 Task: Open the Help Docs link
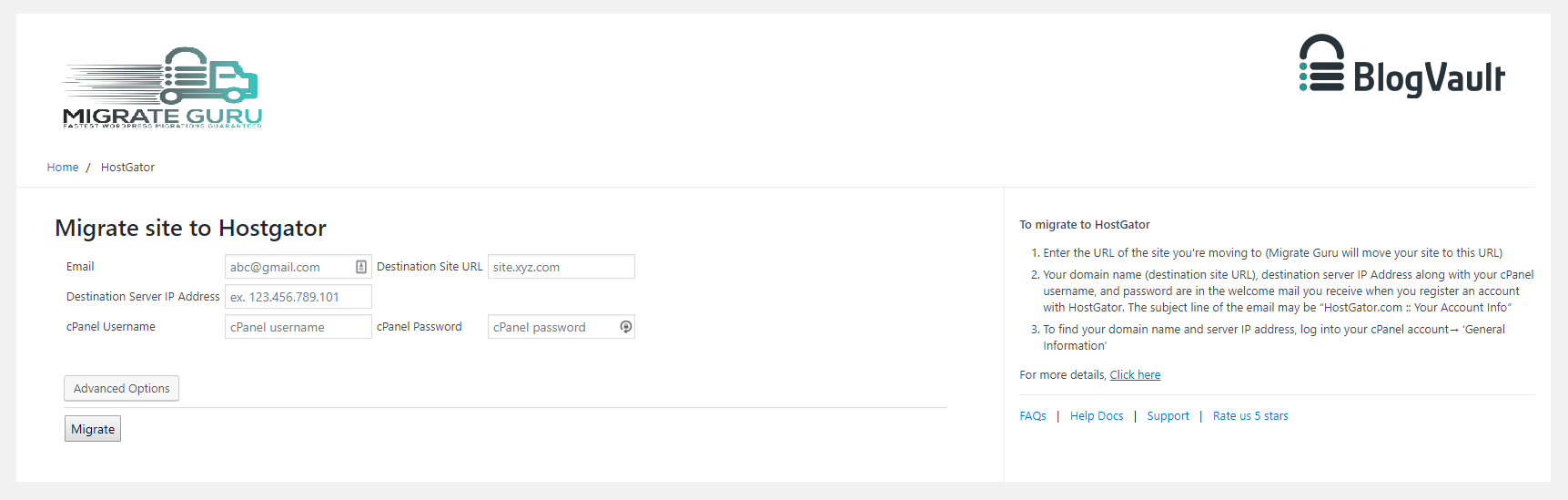point(1097,416)
